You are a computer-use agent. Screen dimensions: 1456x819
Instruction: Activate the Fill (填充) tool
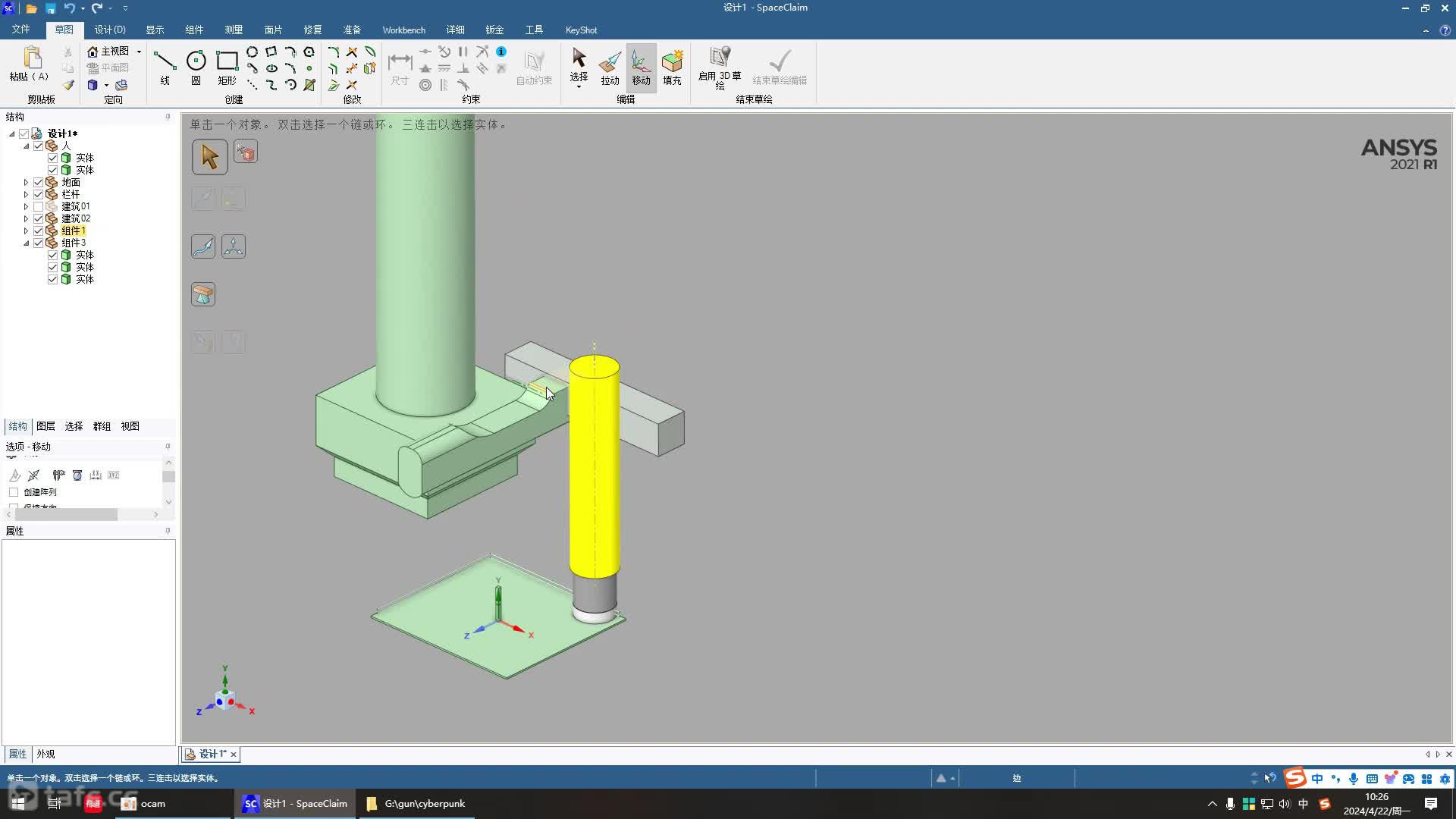(x=672, y=67)
